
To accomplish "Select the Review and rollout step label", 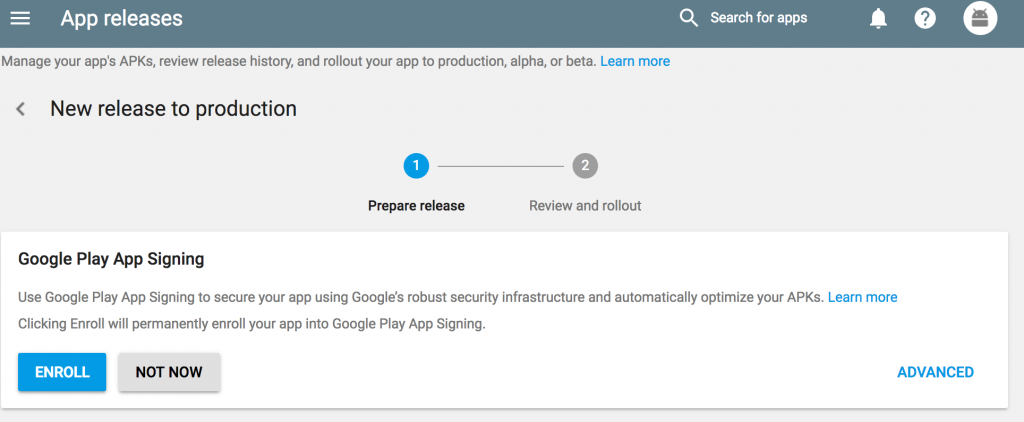I will pos(585,205).
